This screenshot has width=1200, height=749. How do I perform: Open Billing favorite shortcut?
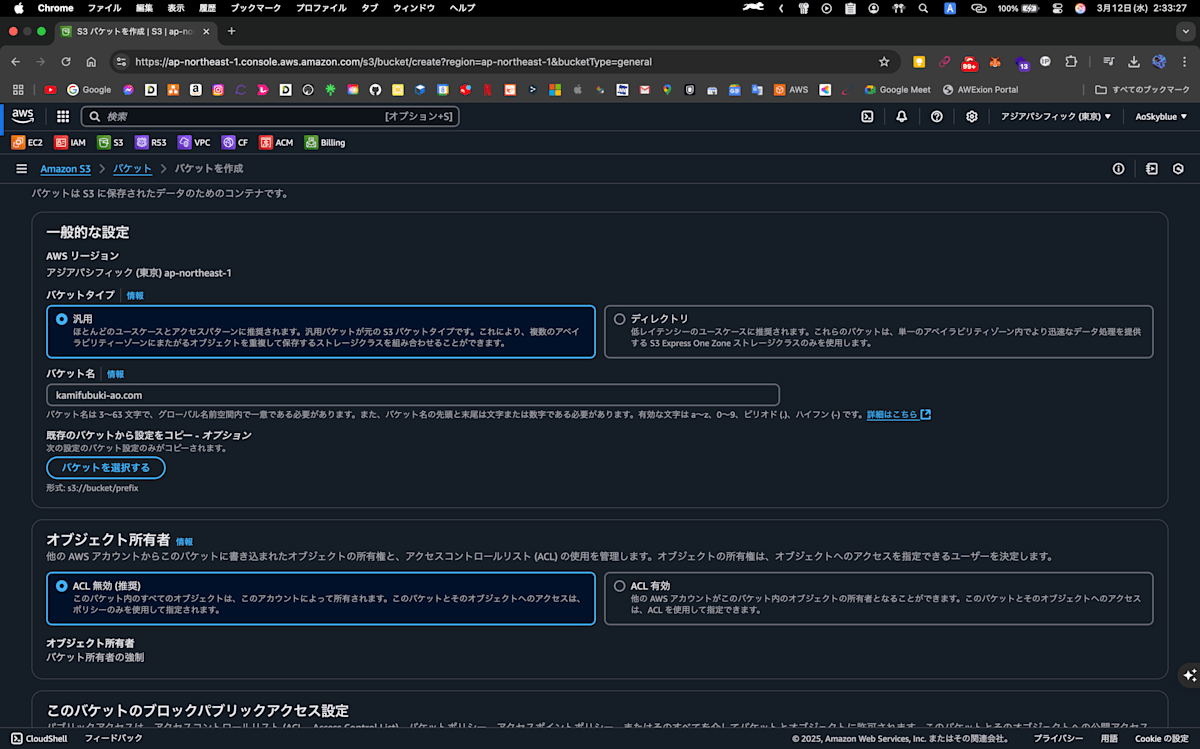click(x=325, y=142)
